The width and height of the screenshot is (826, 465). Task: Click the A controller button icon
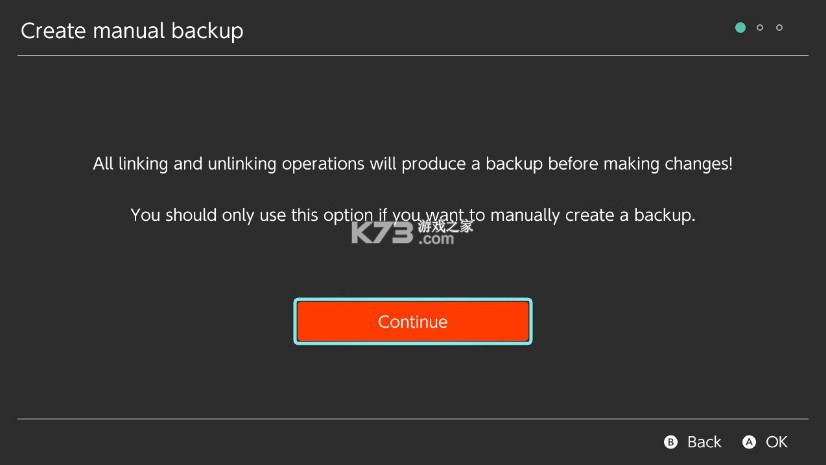coord(749,442)
